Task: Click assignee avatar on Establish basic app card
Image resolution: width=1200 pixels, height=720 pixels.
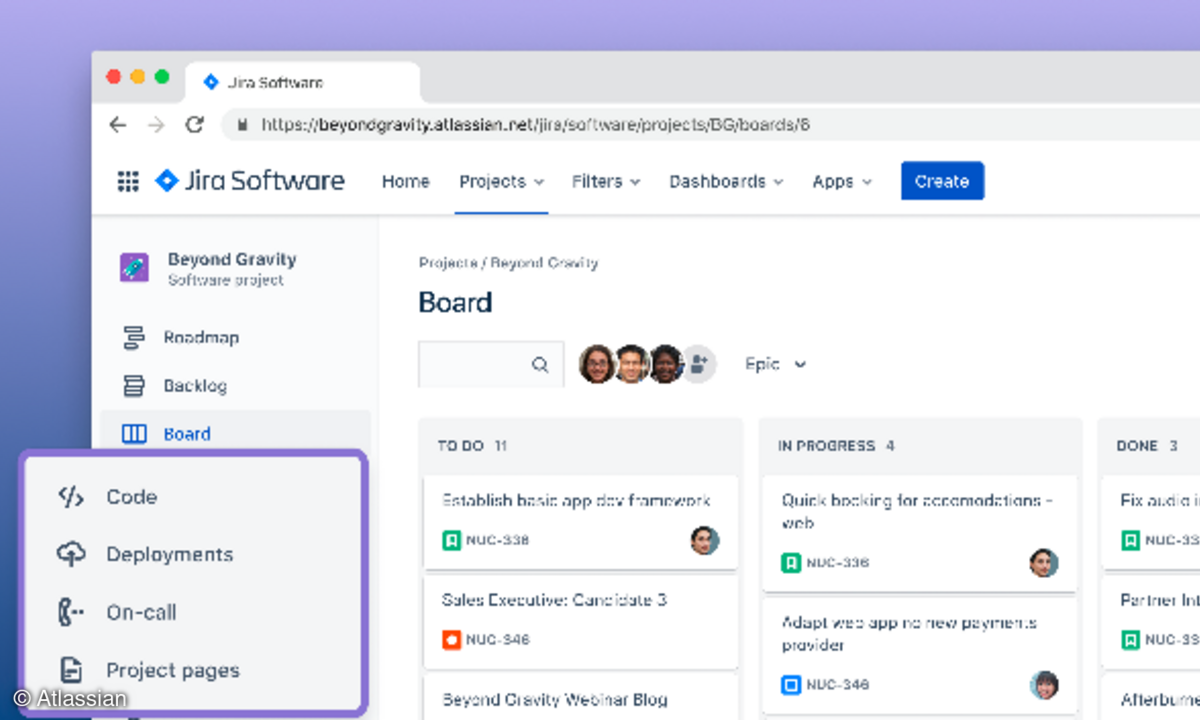Action: tap(705, 540)
